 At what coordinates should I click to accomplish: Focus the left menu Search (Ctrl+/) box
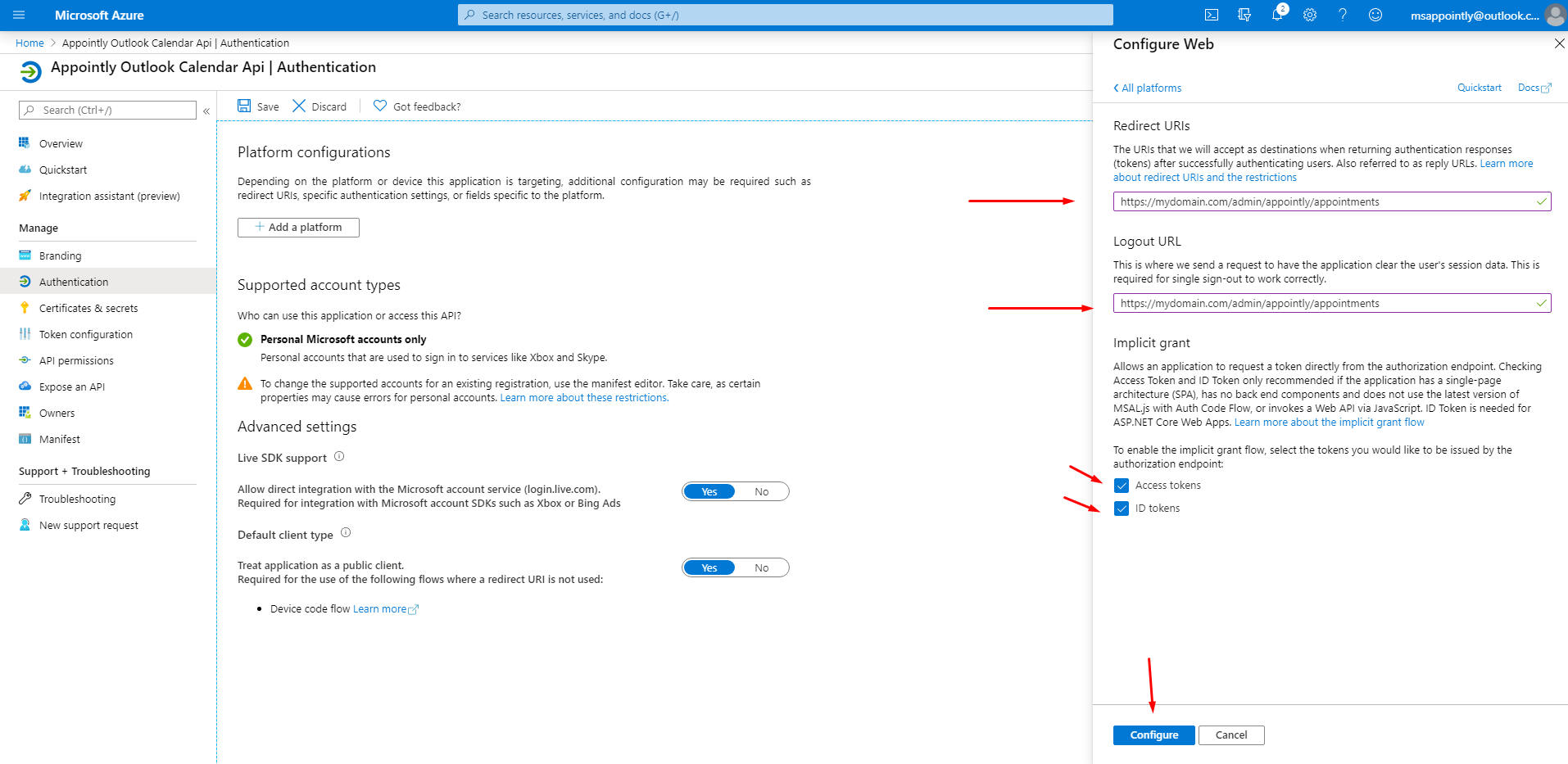click(x=107, y=110)
